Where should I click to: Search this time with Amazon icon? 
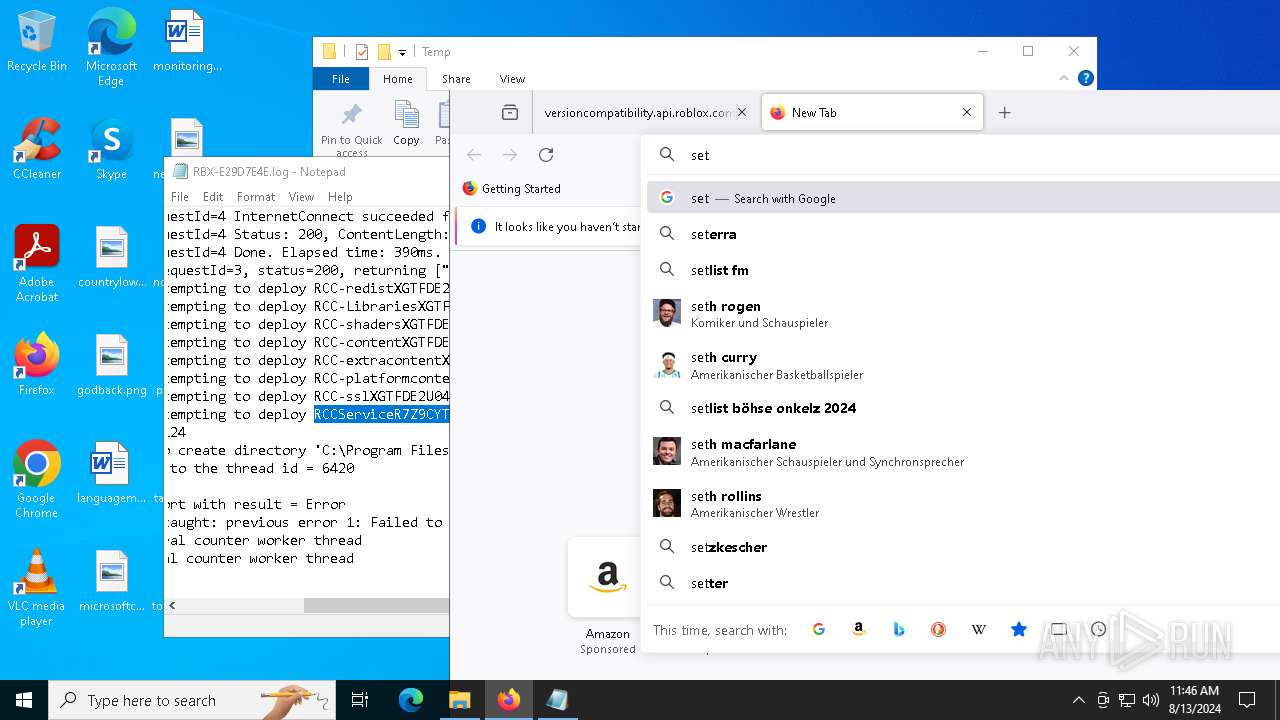[859, 629]
